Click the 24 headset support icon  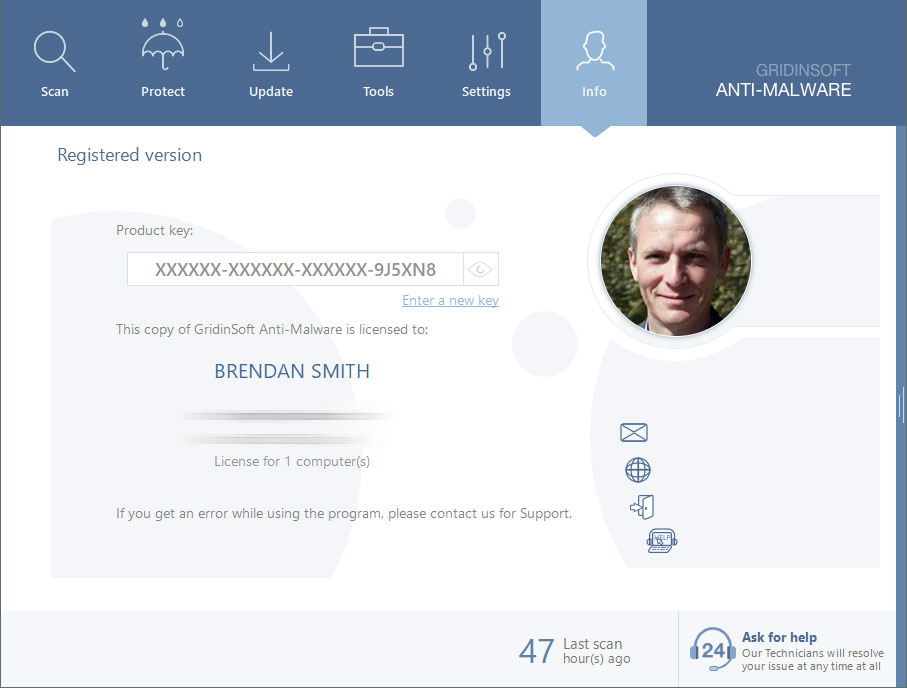(x=712, y=650)
